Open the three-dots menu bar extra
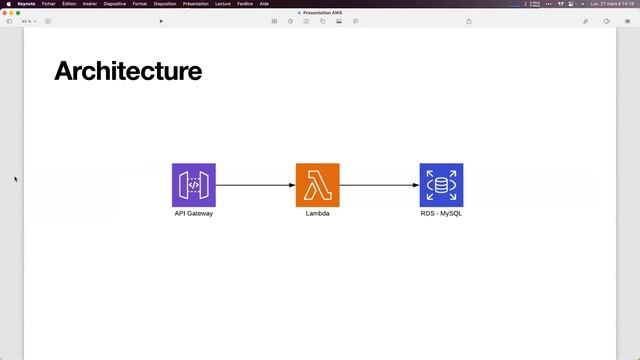The width and height of the screenshot is (640, 360). (x=549, y=4)
